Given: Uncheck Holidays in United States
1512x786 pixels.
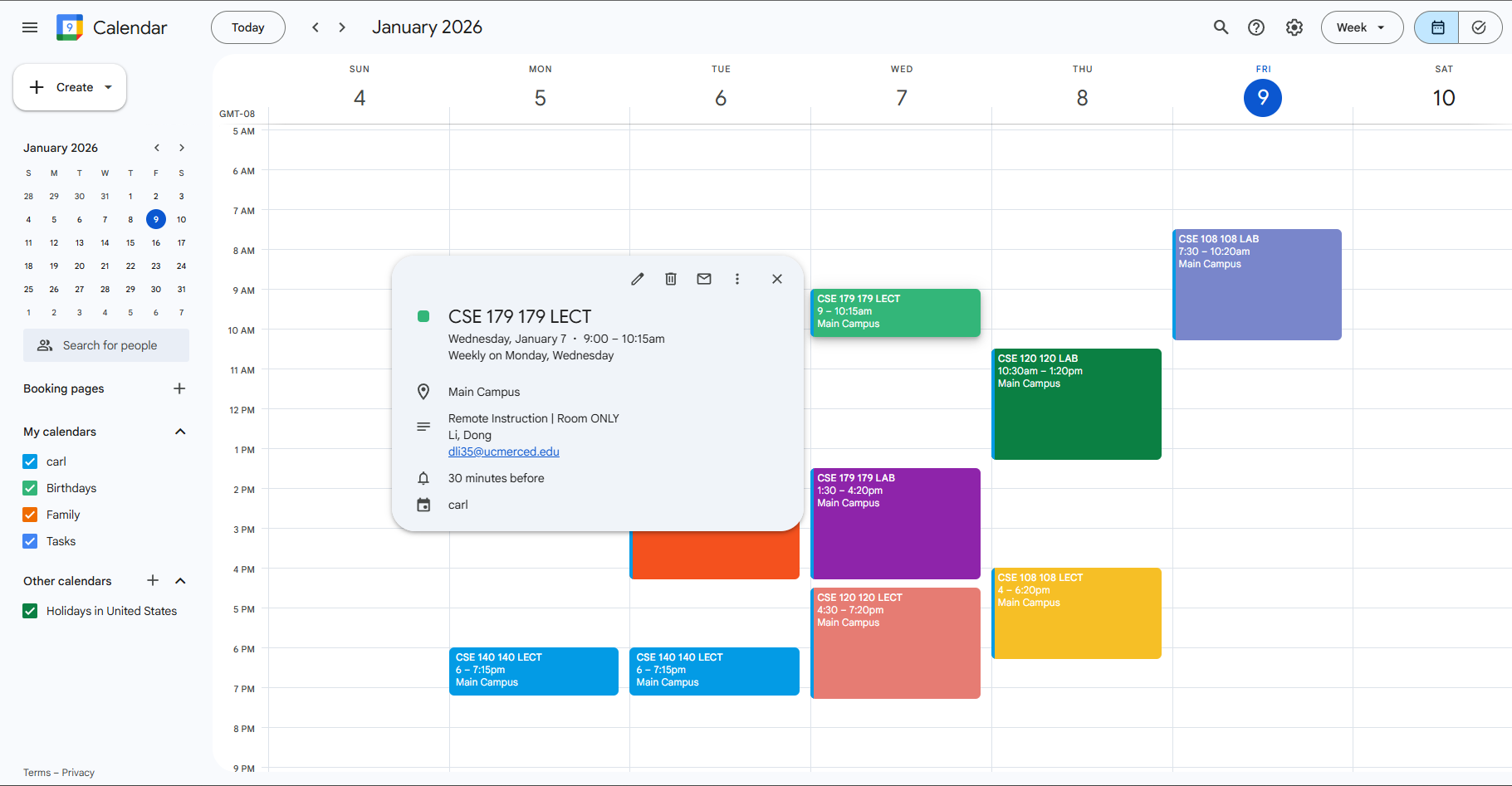Looking at the screenshot, I should pos(30,610).
